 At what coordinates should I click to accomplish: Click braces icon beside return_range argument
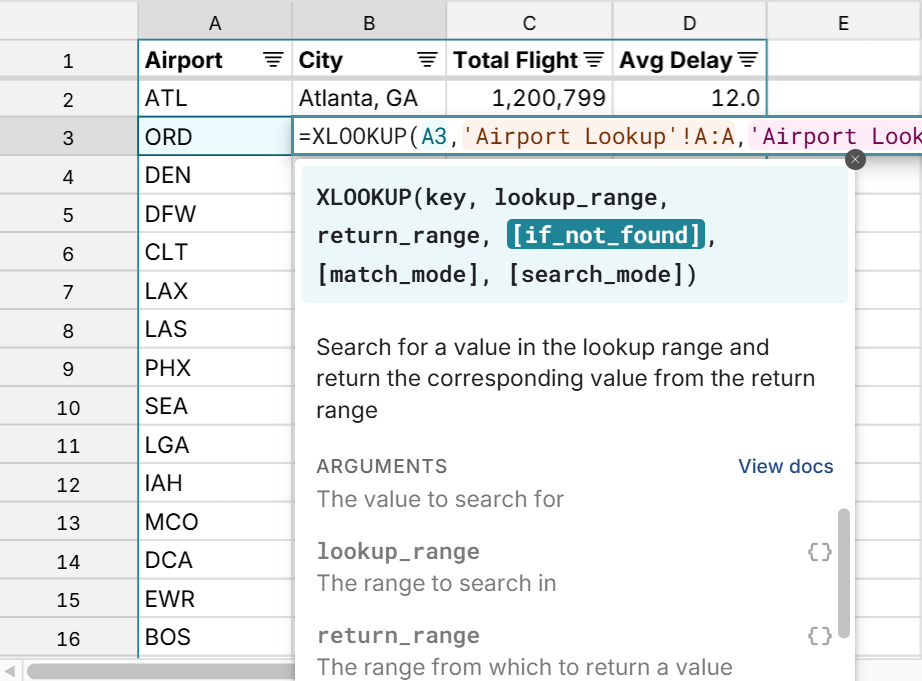click(819, 635)
